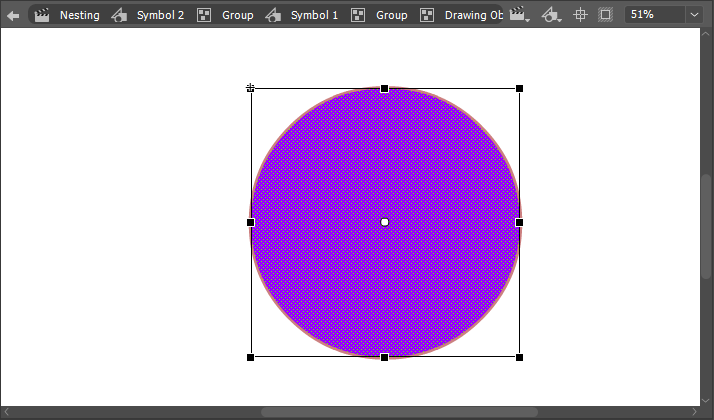Expand the zoom level dropdown arrow
The image size is (714, 420).
click(694, 15)
